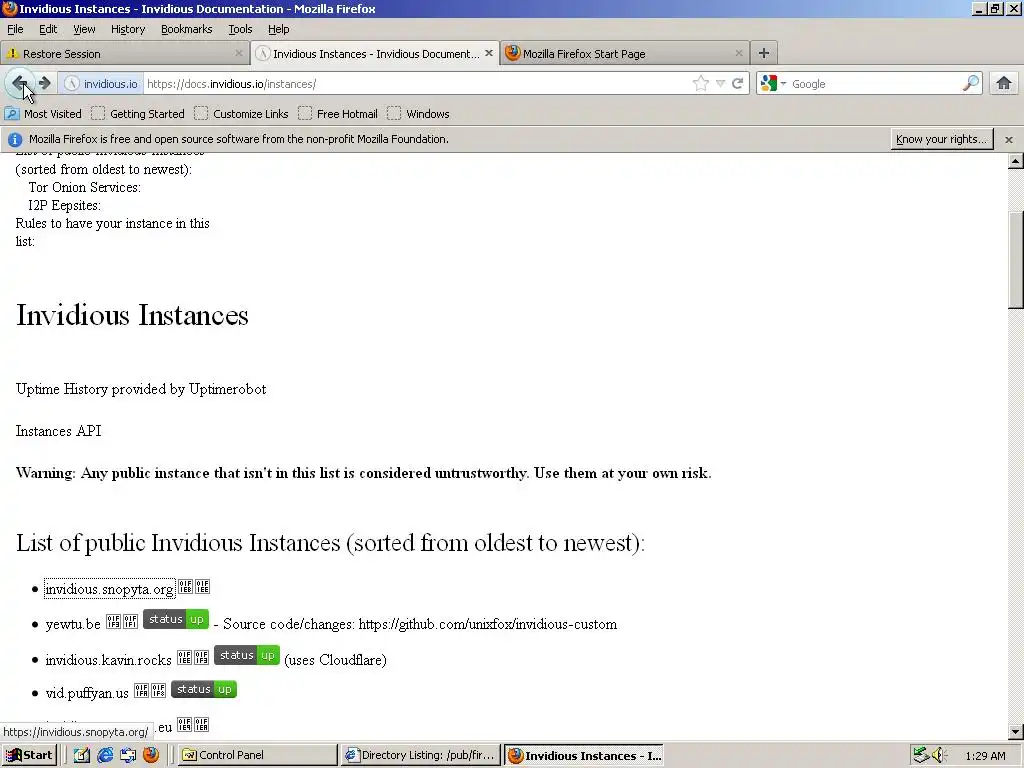
Task: Switch to Mozilla Firefox Start Page tab
Action: (x=624, y=54)
